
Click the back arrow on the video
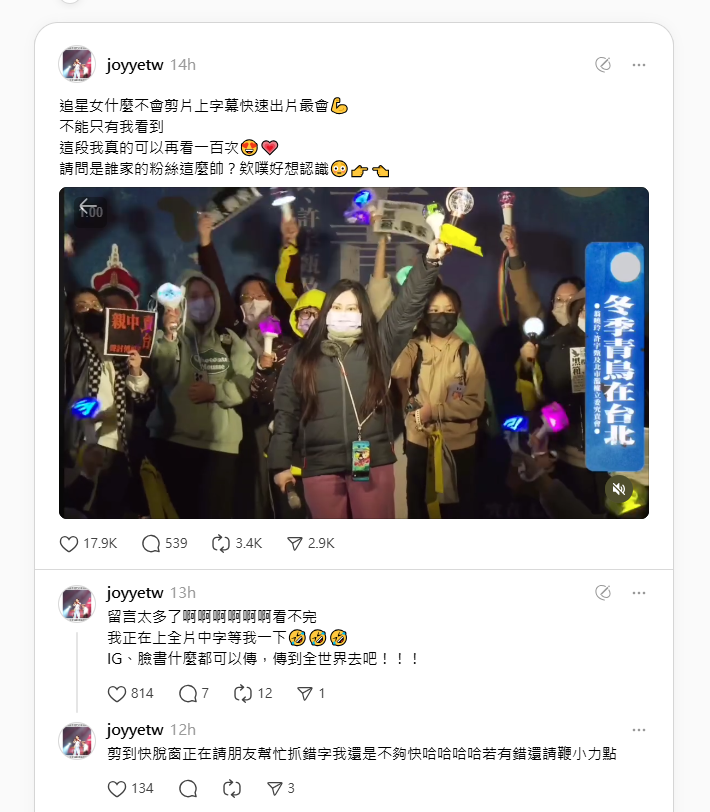pos(88,207)
